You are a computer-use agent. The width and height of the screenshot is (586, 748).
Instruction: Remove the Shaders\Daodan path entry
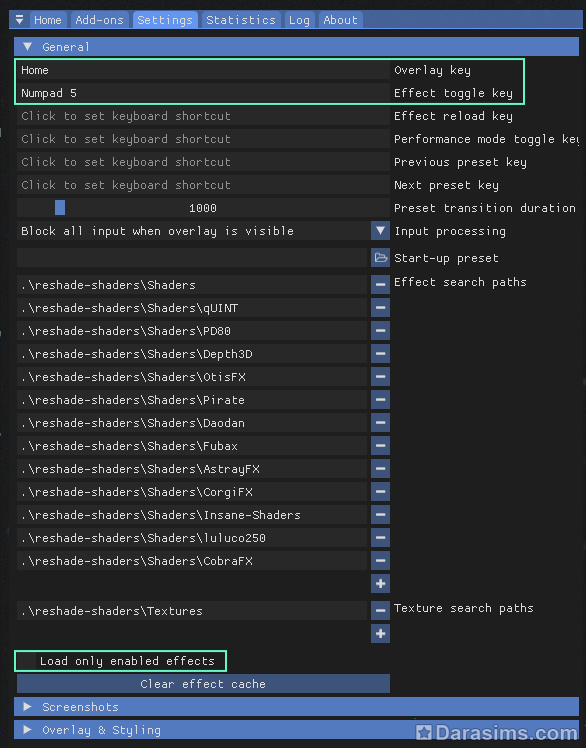[380, 423]
